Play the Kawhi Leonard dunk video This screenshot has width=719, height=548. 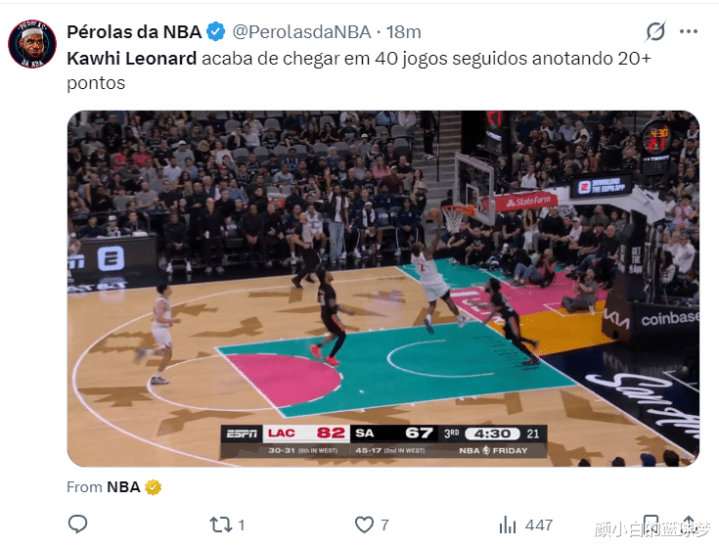tap(383, 288)
